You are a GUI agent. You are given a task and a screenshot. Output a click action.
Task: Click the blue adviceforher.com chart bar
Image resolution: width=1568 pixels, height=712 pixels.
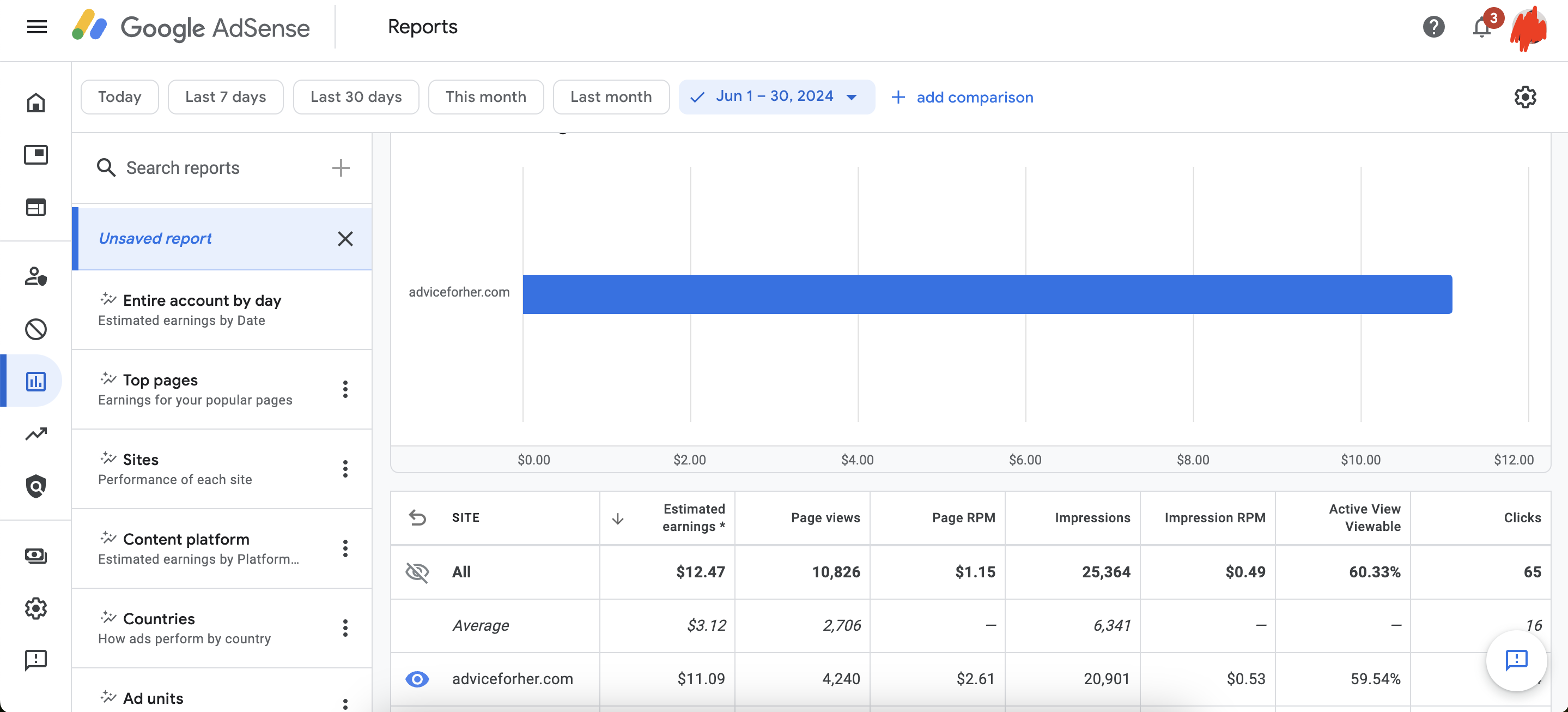point(987,294)
